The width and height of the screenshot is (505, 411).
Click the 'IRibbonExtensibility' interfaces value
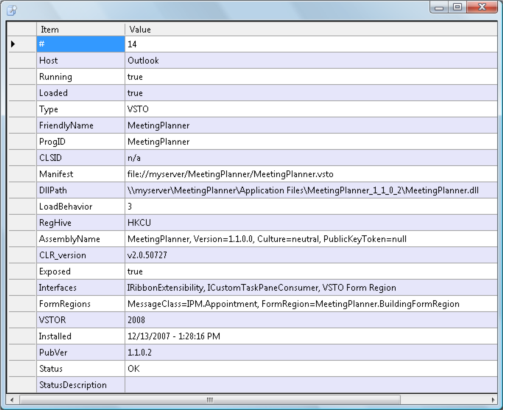[311, 288]
